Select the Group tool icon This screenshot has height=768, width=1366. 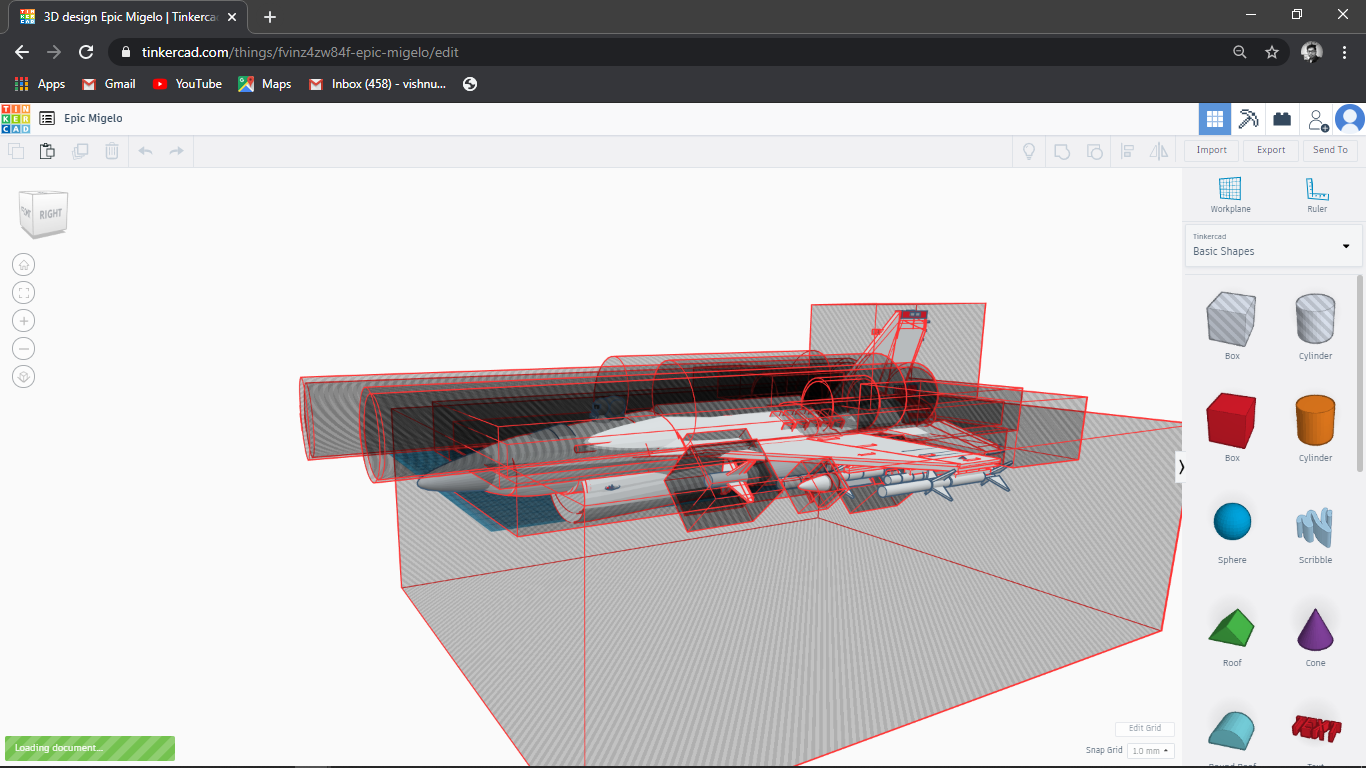pos(1062,151)
